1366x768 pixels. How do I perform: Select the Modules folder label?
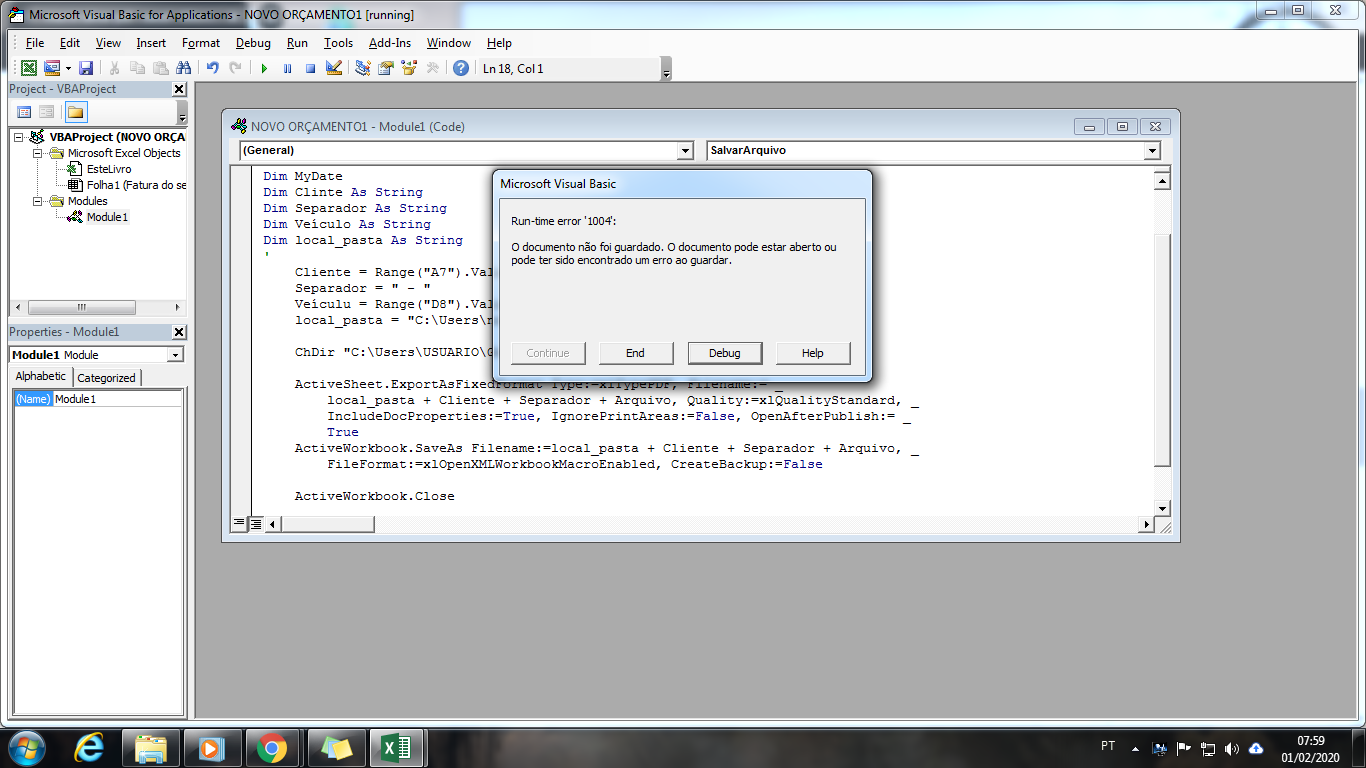coord(87,201)
